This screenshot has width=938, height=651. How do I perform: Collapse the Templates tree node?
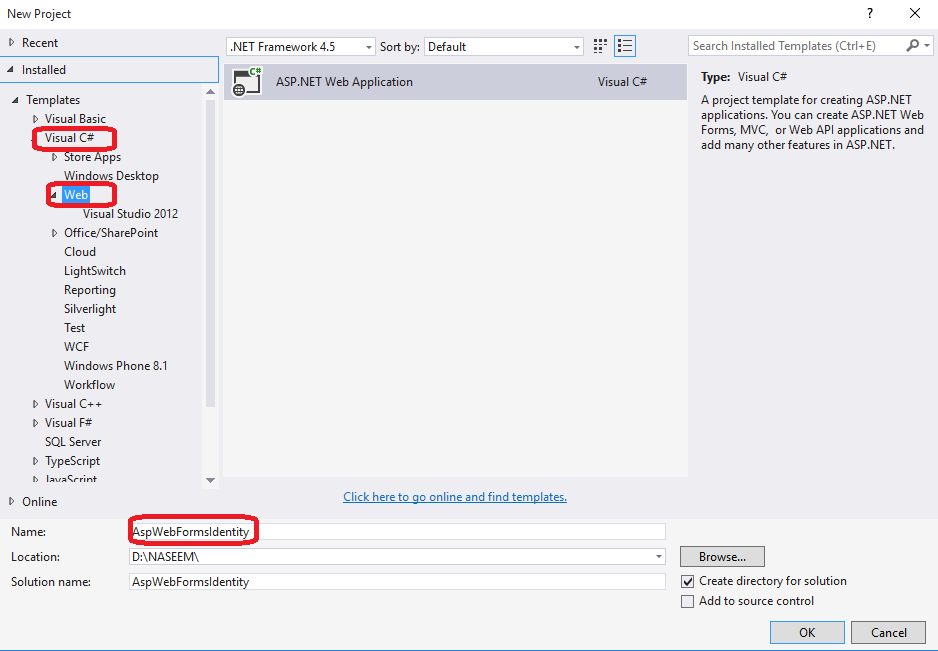tap(16, 100)
